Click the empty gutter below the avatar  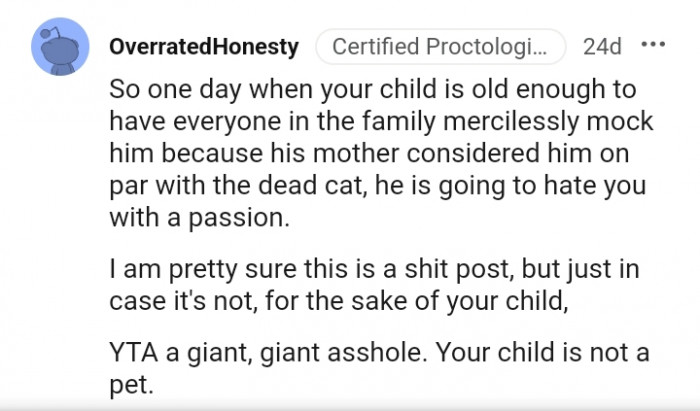[60, 232]
